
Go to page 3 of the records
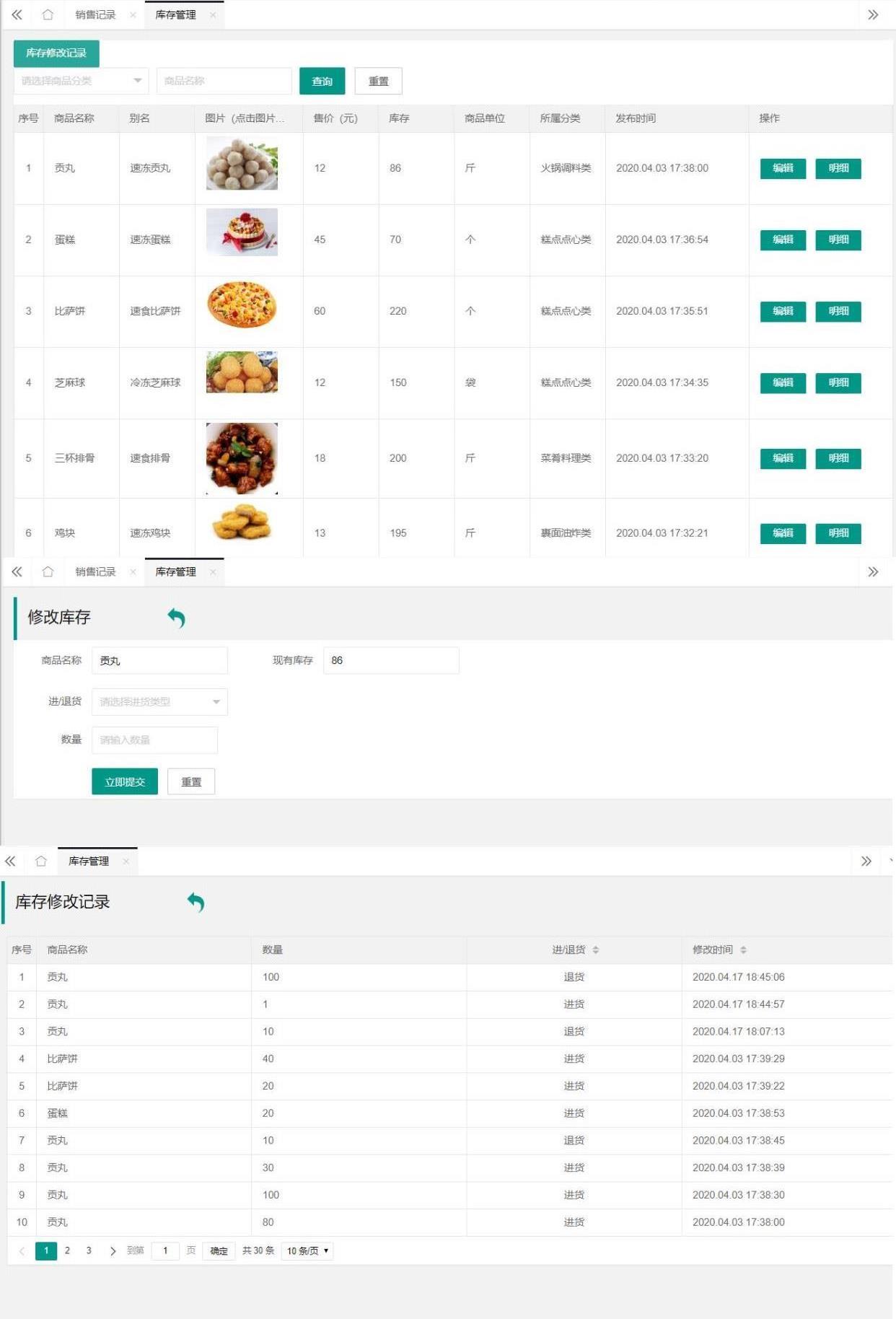click(x=89, y=1250)
